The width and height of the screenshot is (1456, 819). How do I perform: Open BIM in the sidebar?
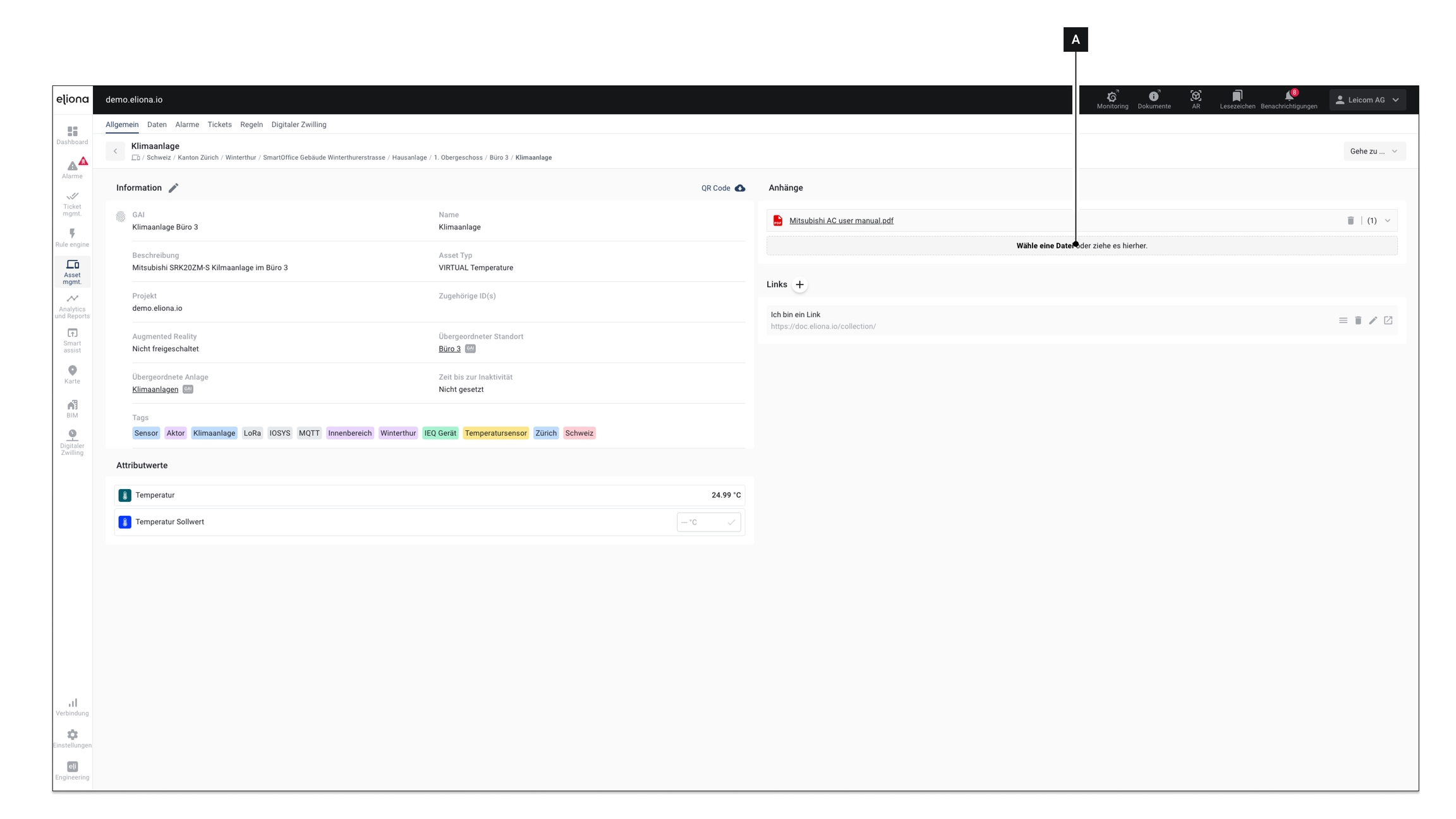(x=72, y=408)
